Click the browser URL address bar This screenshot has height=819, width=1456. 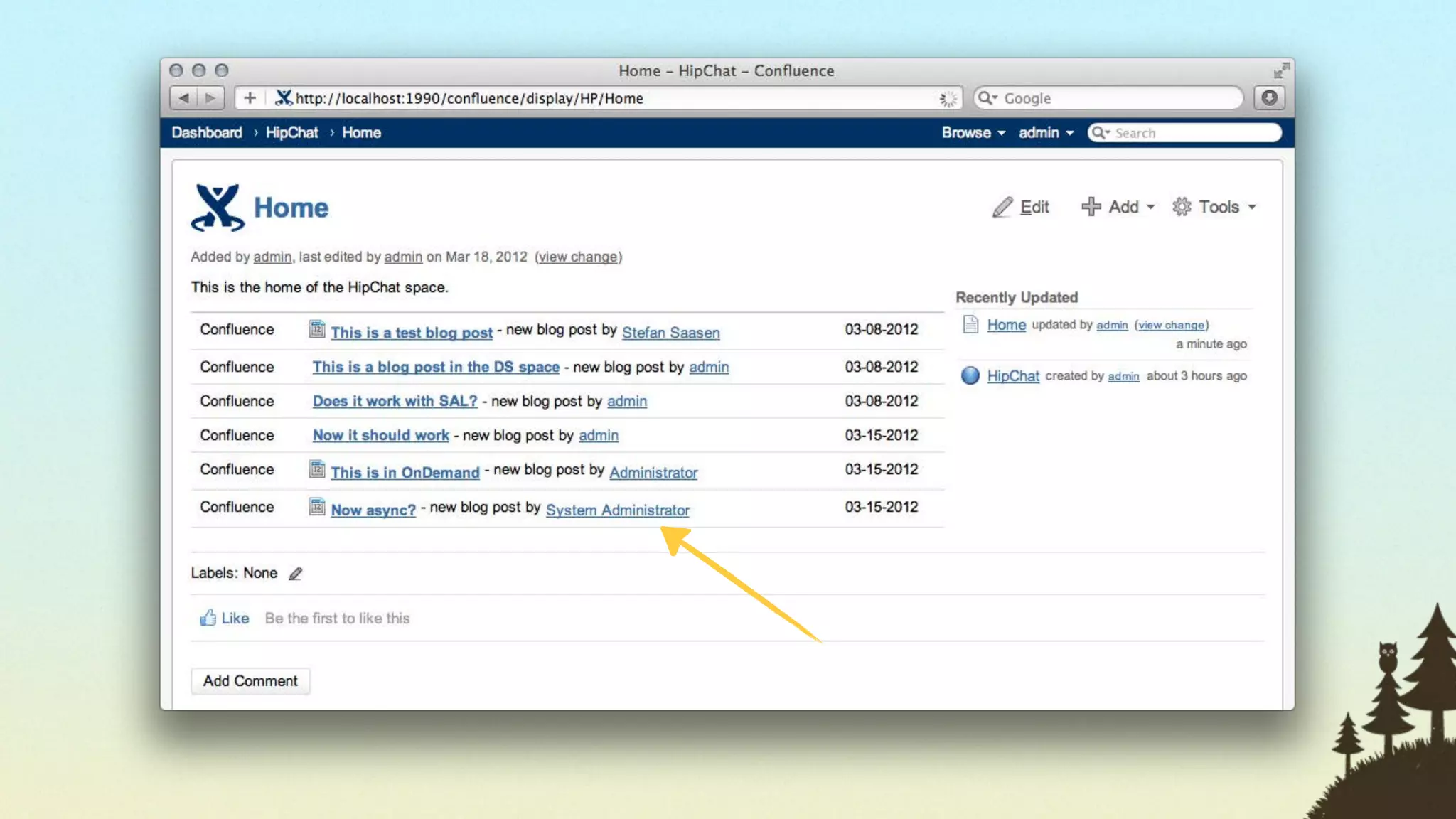(611, 98)
